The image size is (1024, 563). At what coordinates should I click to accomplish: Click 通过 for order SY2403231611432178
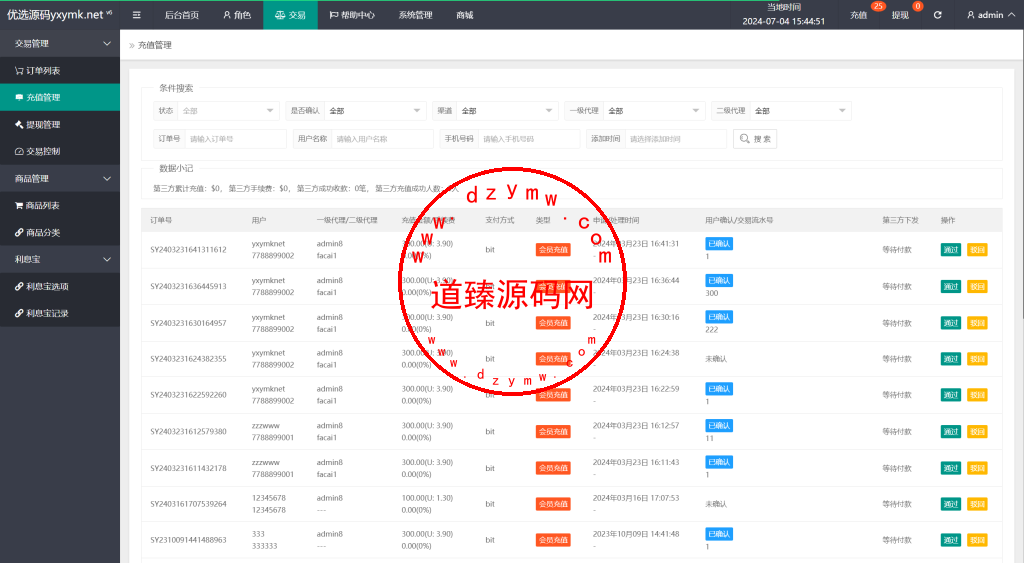click(951, 468)
